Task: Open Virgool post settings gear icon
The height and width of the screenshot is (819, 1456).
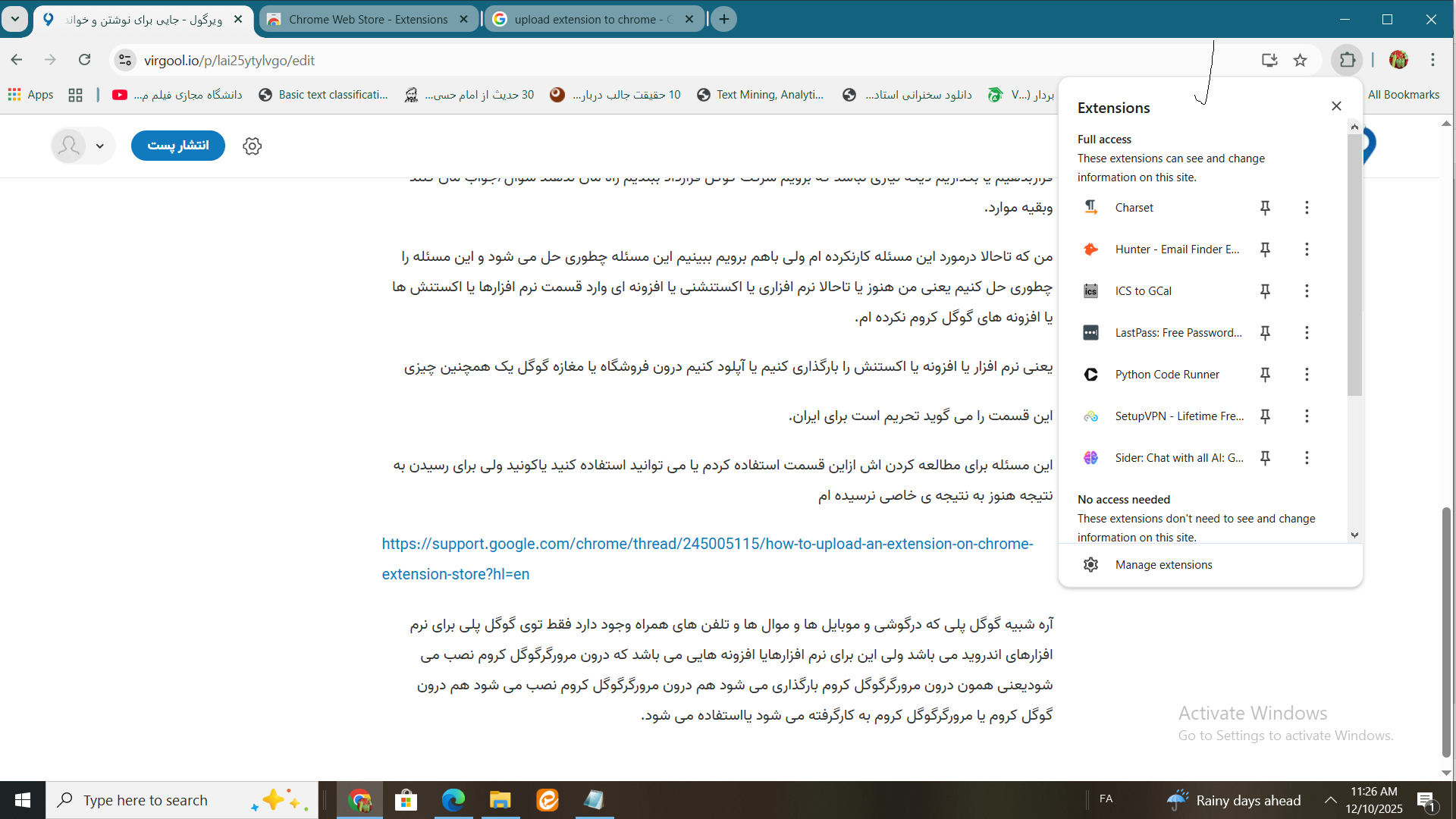Action: coord(252,146)
